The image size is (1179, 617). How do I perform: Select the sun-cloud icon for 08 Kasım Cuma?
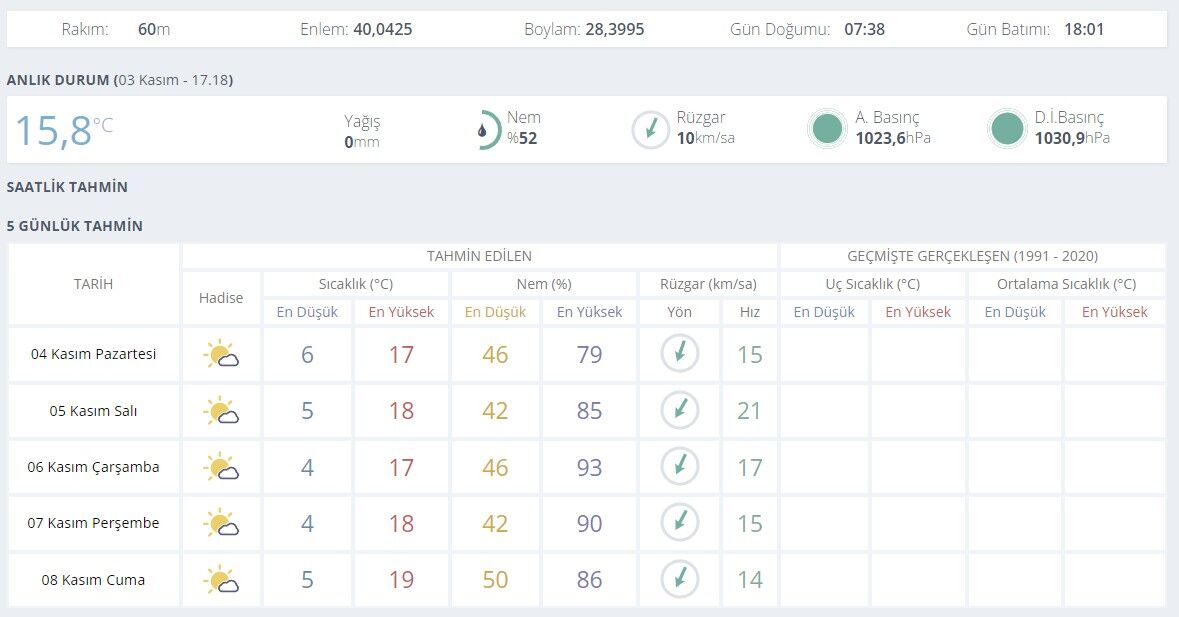220,579
